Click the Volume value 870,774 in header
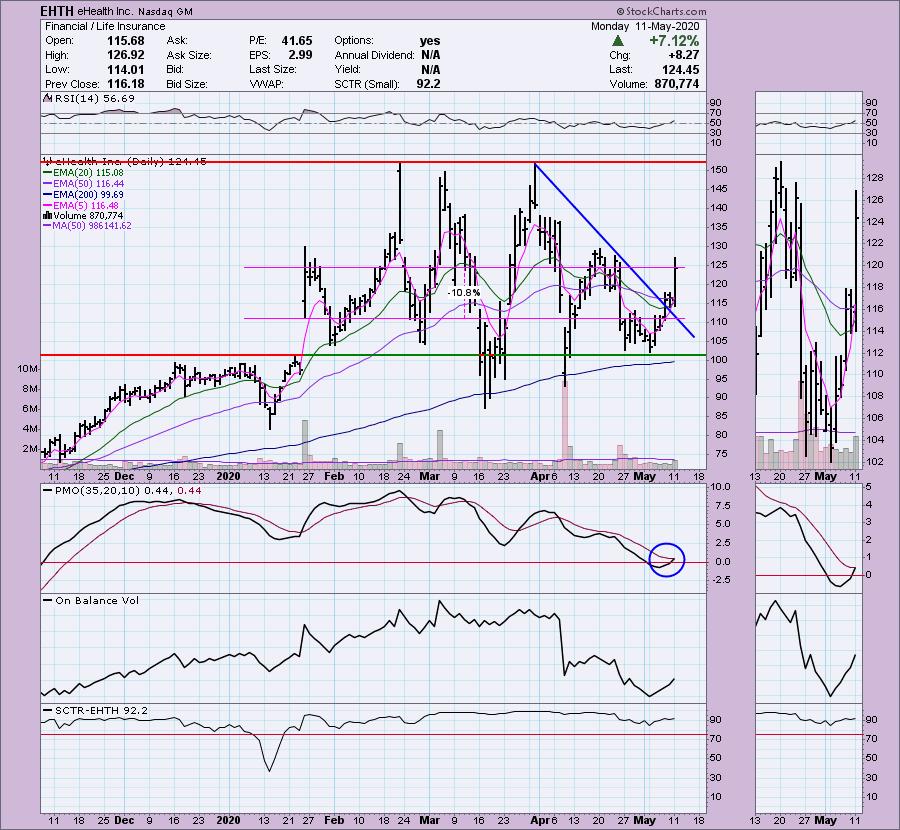The width and height of the screenshot is (900, 830). [677, 84]
